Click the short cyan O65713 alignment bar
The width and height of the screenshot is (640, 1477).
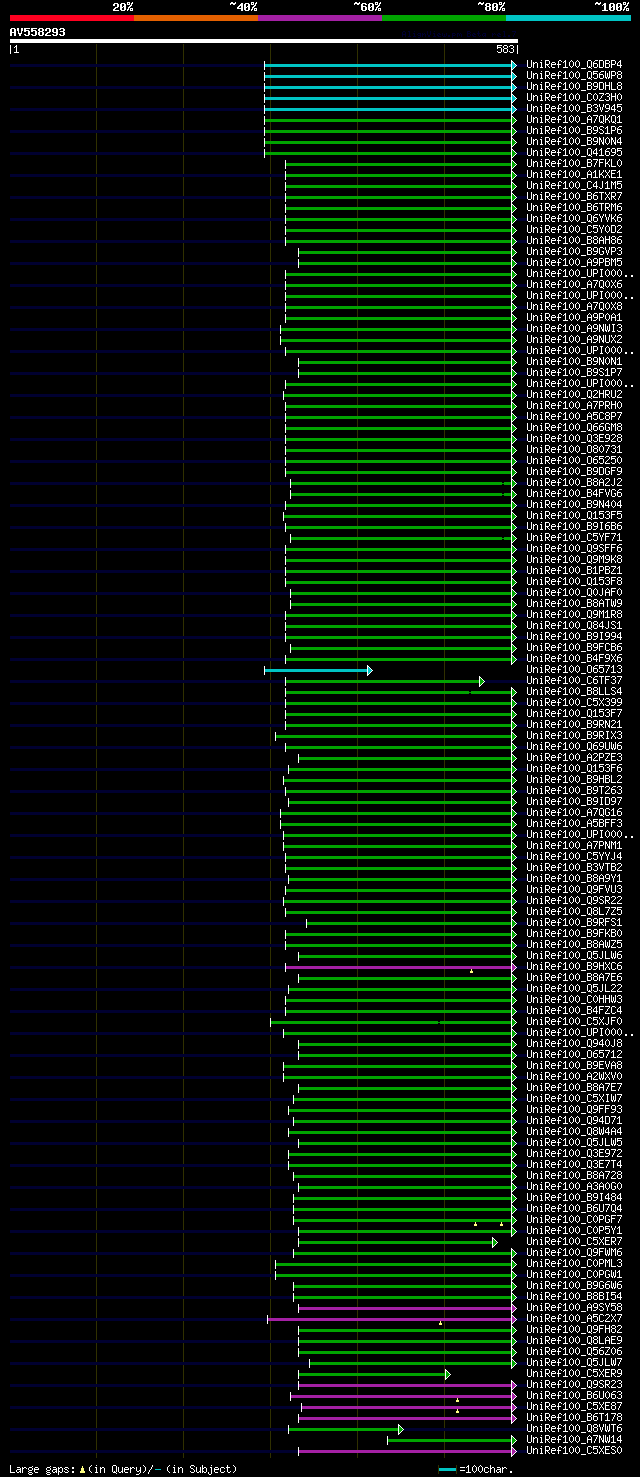point(318,670)
